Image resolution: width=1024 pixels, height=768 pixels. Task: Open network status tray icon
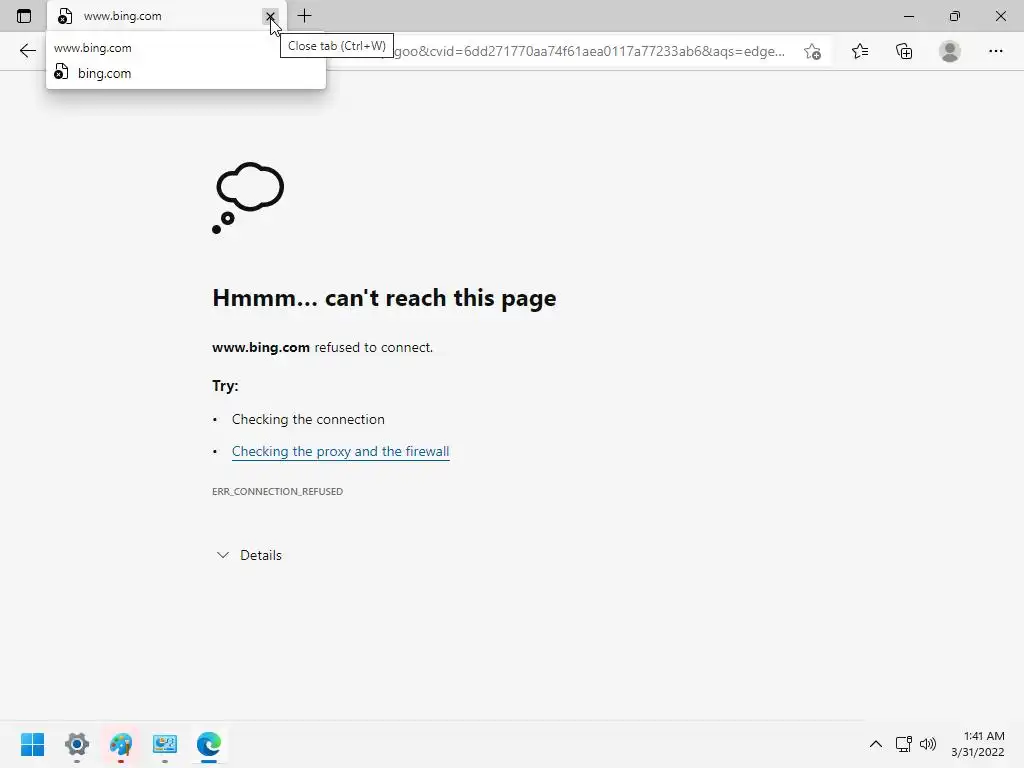[x=904, y=744]
